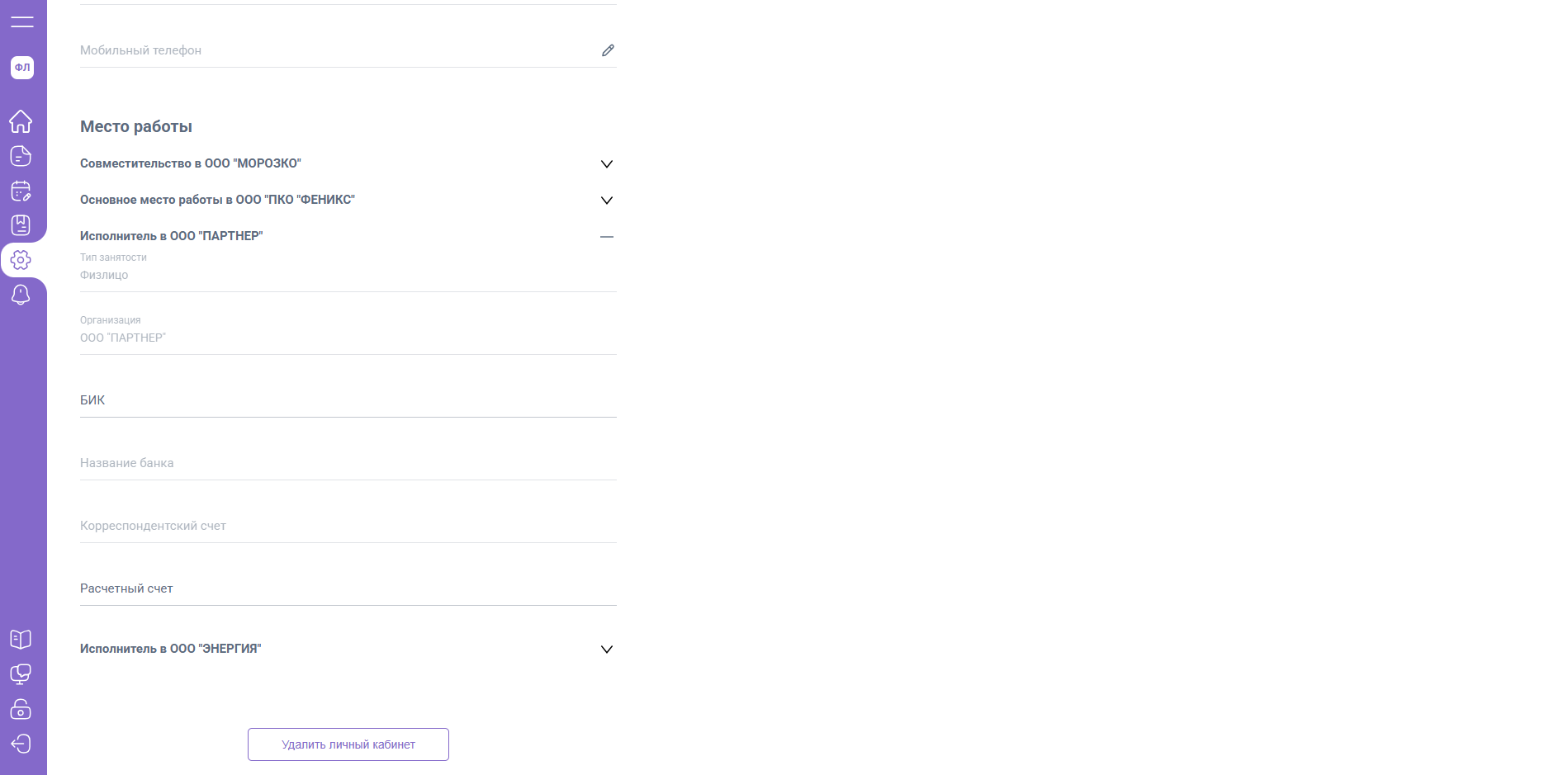Screen dimensions: 1568x775
Task: Open the hamburger menu in the sidebar
Action: coord(22,22)
